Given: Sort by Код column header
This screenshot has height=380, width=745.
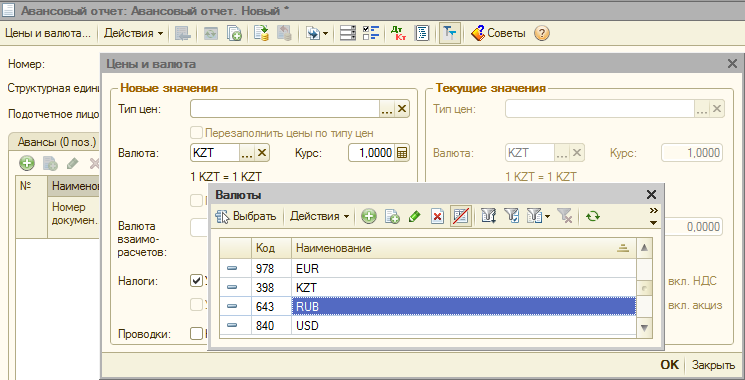Looking at the screenshot, I should click(271, 248).
